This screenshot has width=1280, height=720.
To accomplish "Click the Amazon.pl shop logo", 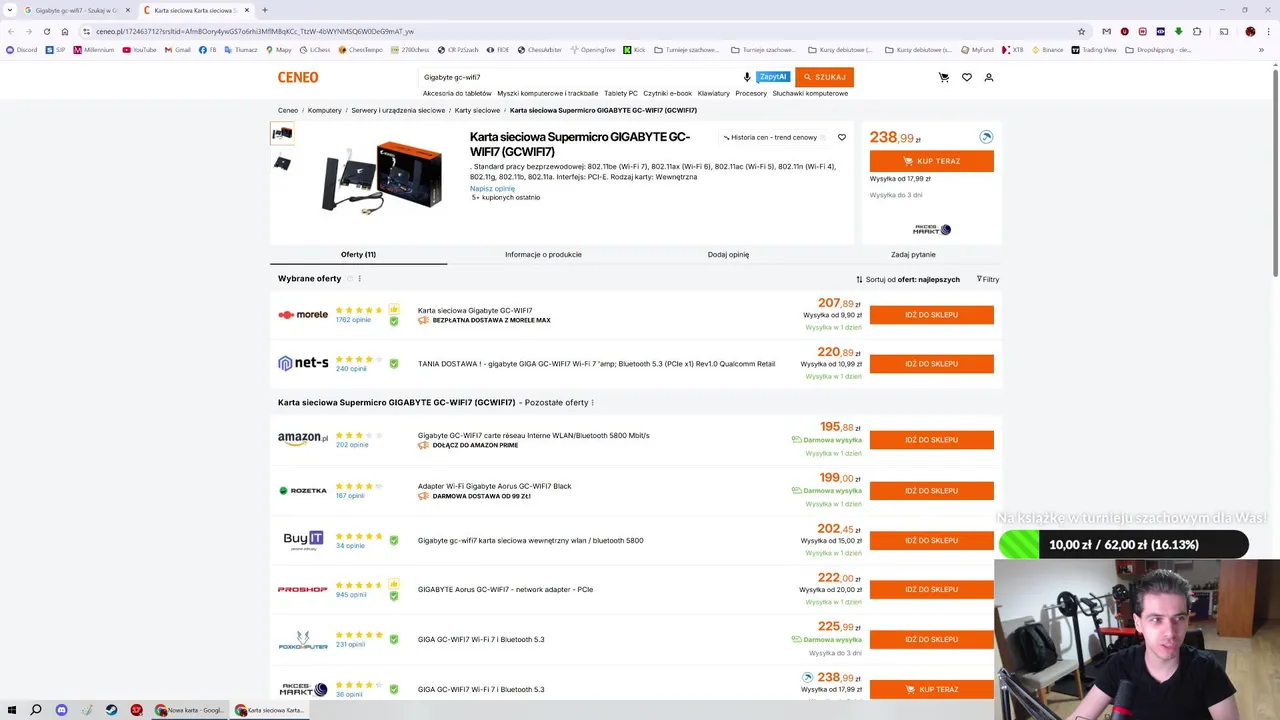I will [x=303, y=438].
